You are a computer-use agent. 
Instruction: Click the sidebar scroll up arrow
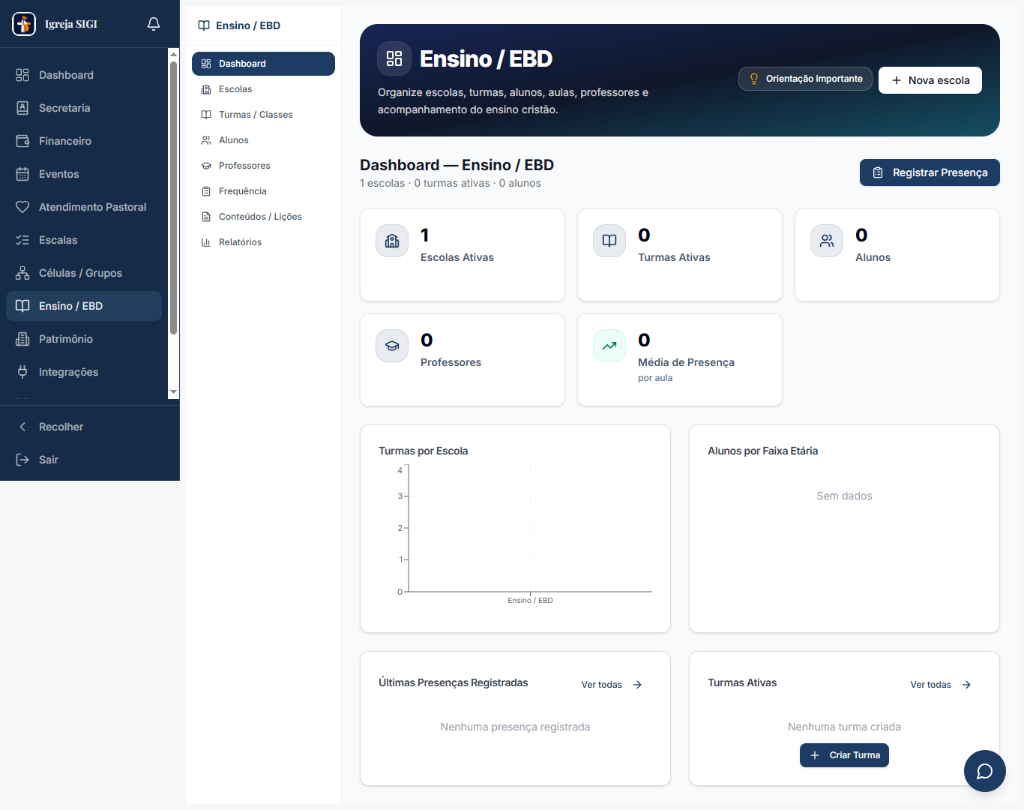[x=173, y=54]
